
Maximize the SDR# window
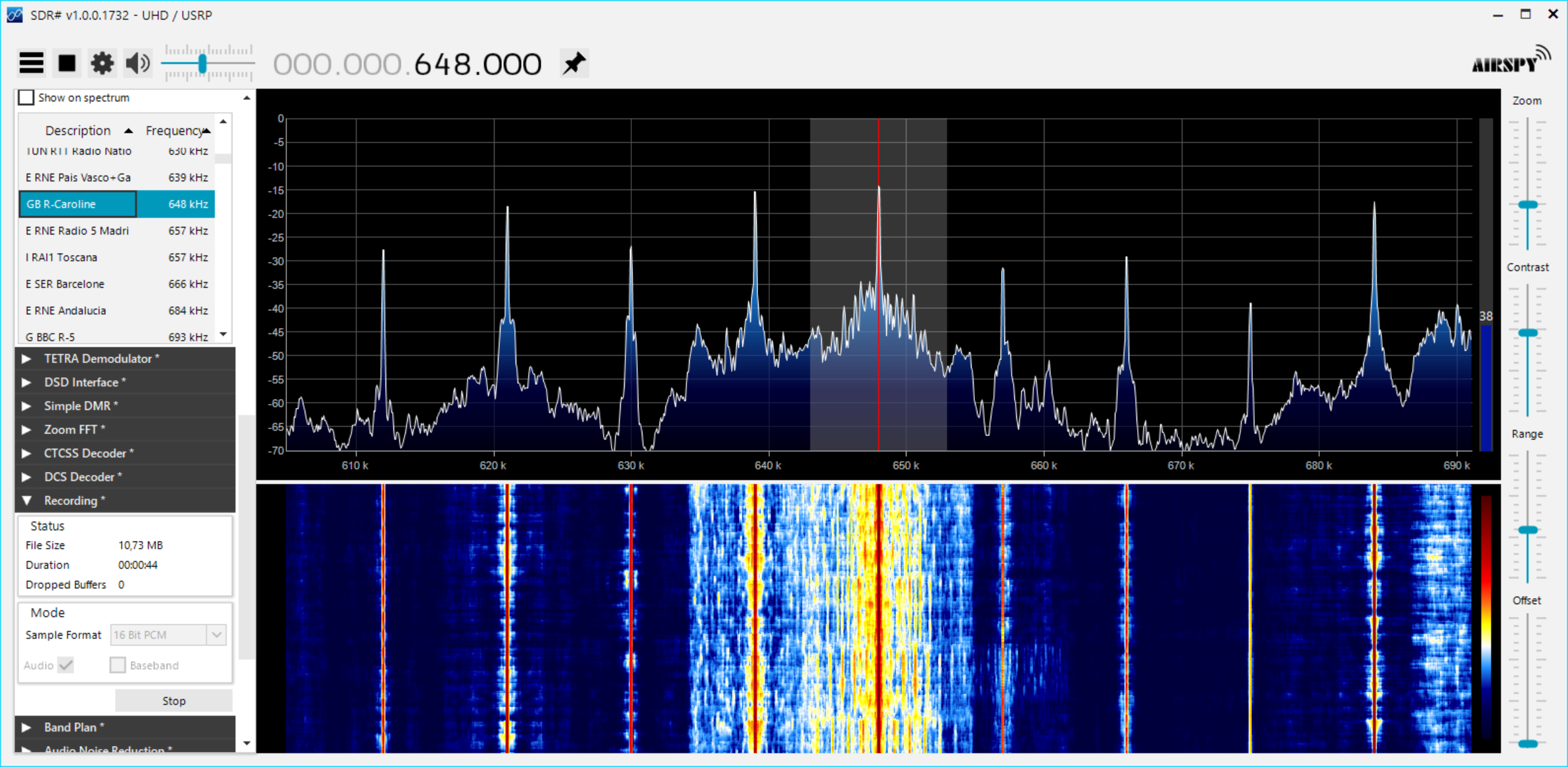pyautogui.click(x=1525, y=14)
